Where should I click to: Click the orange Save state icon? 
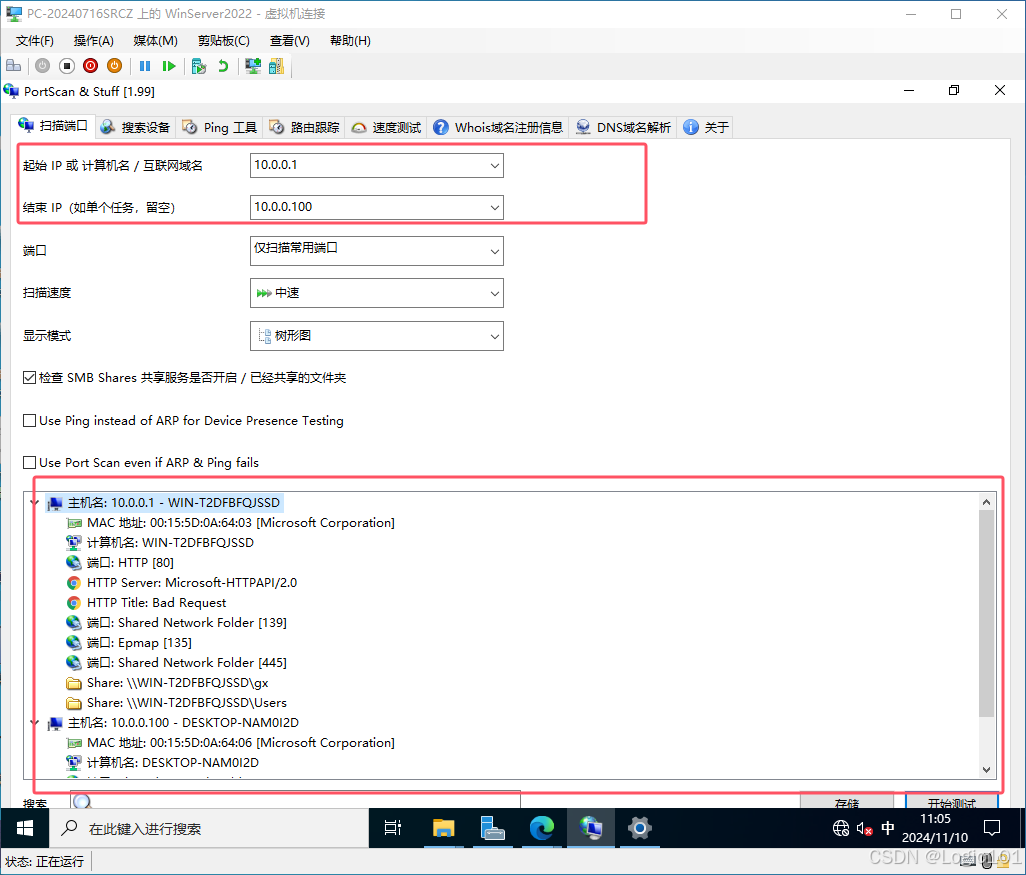tap(115, 66)
